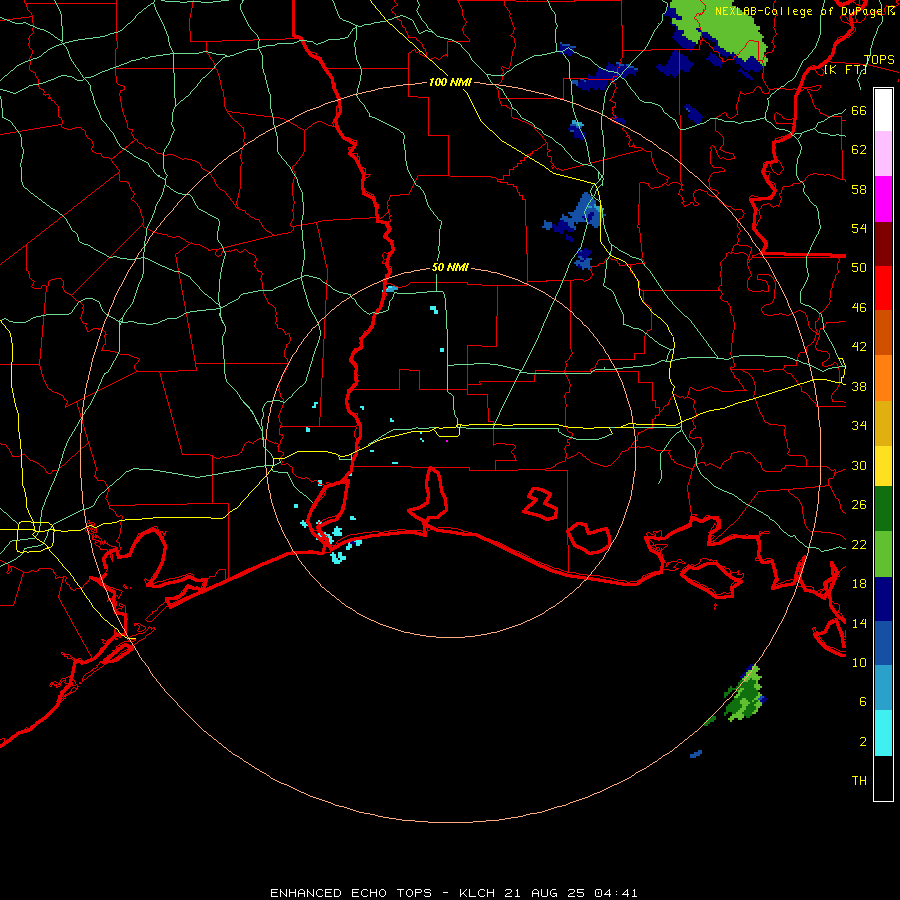Click the legend value 6
This screenshot has height=900, width=900.
point(863,701)
